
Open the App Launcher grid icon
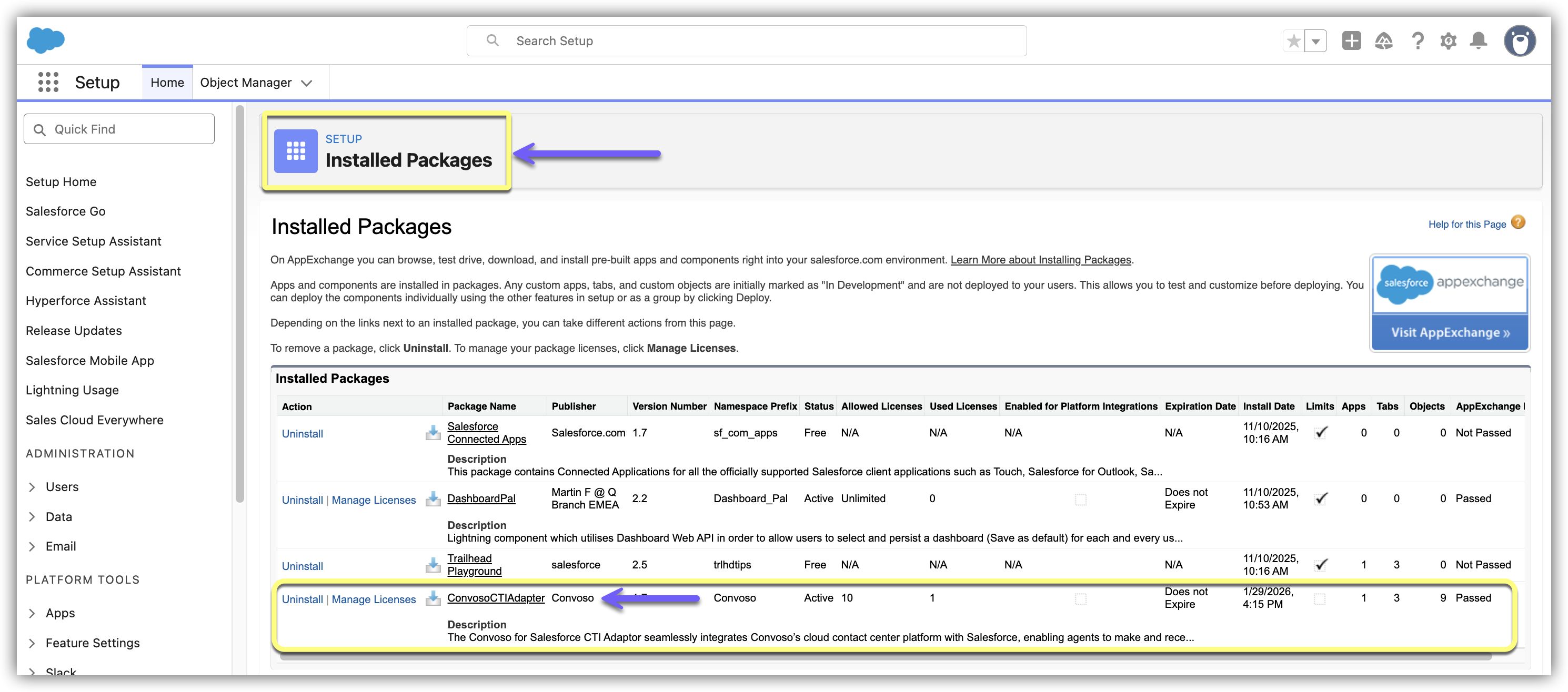pyautogui.click(x=48, y=82)
